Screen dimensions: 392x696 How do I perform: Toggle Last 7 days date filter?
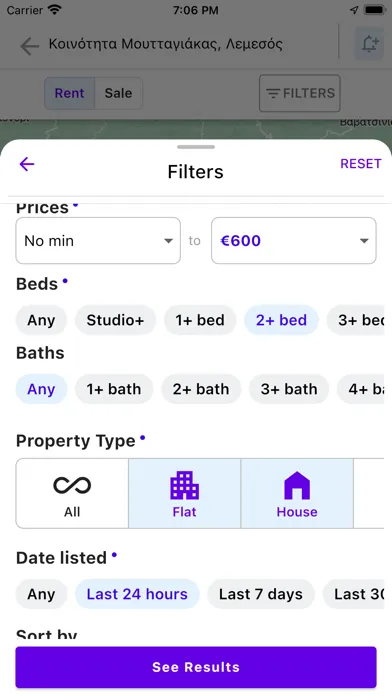(261, 594)
